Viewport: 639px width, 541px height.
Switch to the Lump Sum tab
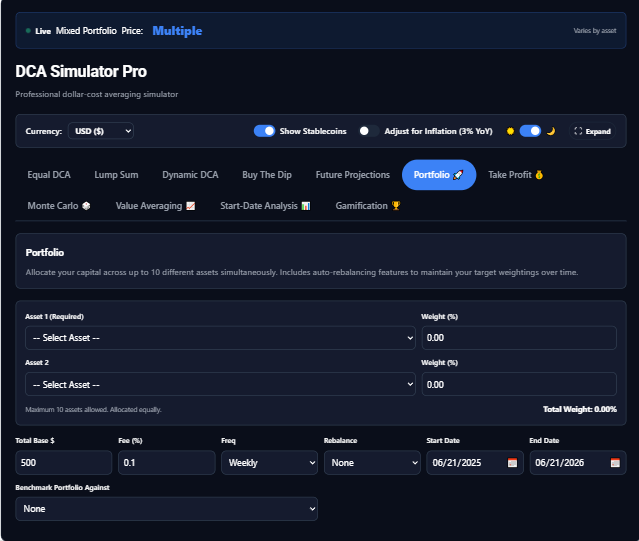(x=116, y=175)
